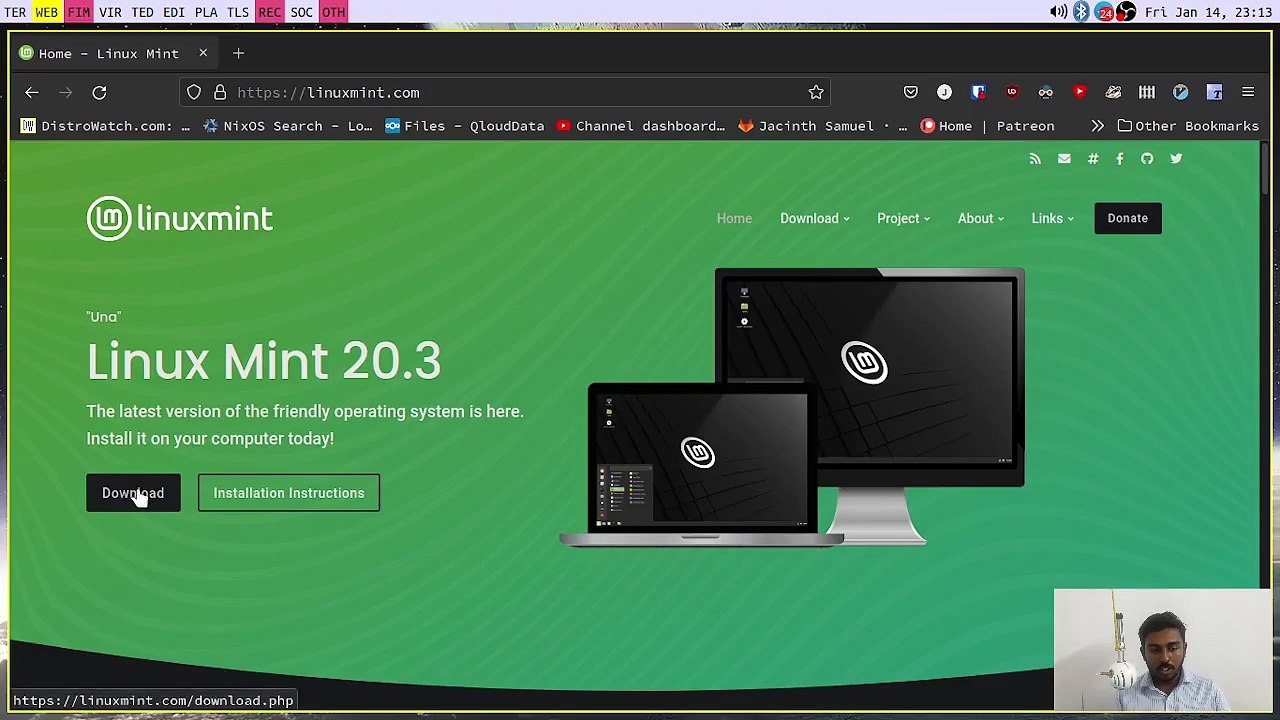Screen dimensions: 1280x720
Task: Switch to the TER workspace
Action: (x=14, y=12)
